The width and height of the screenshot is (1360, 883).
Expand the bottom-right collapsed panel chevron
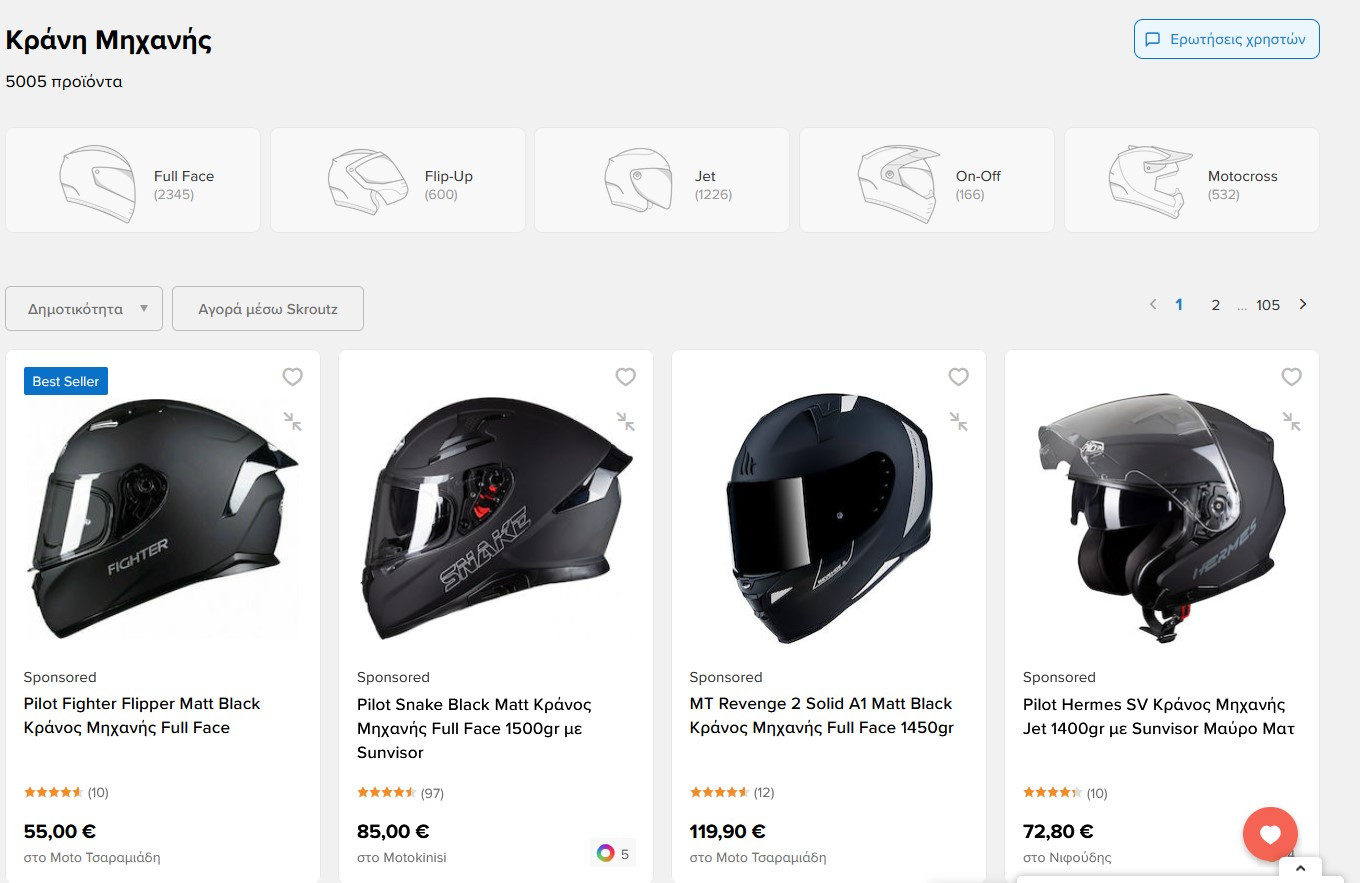[1300, 869]
